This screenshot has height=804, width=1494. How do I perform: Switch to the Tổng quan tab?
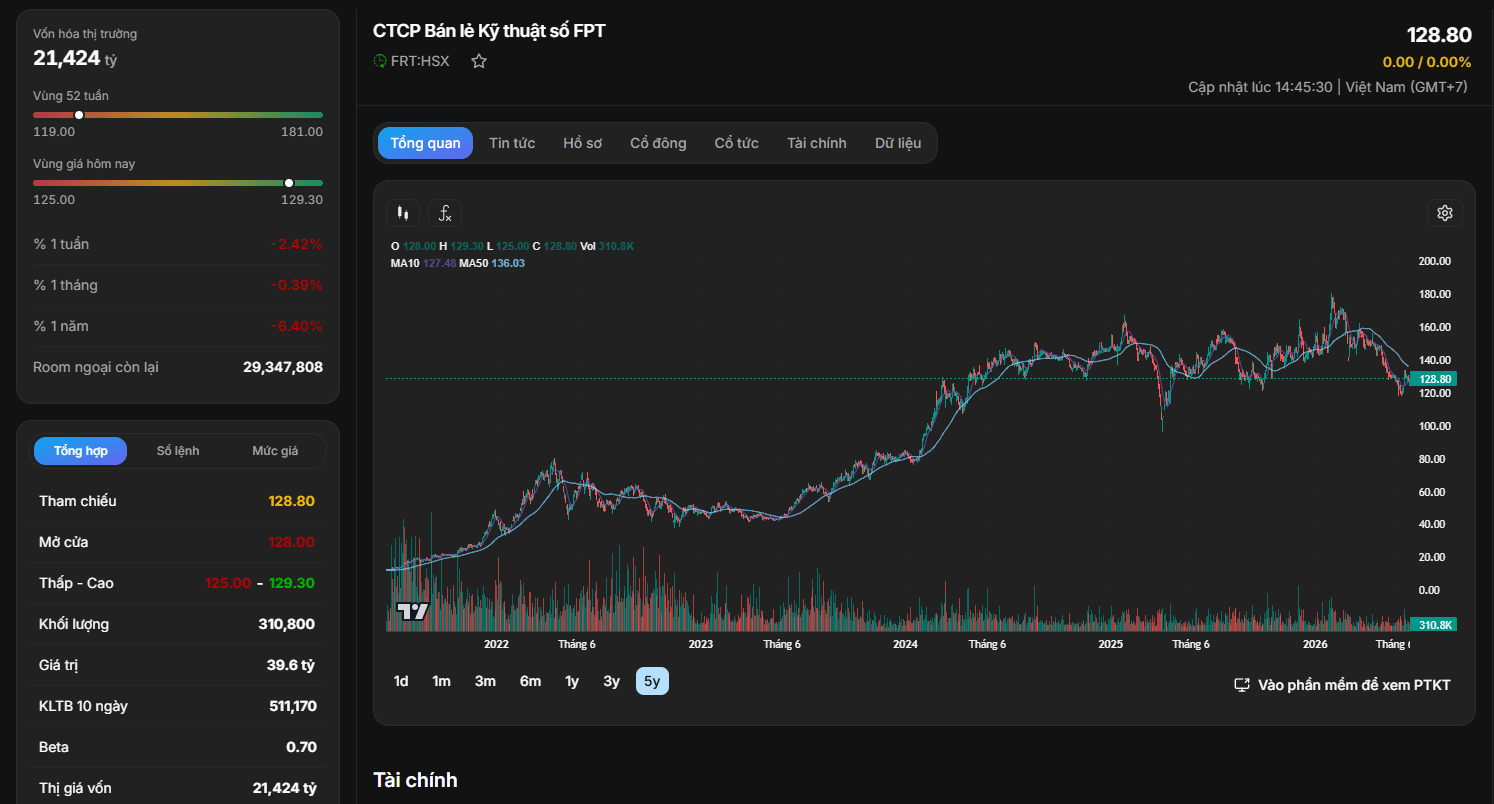pos(425,143)
